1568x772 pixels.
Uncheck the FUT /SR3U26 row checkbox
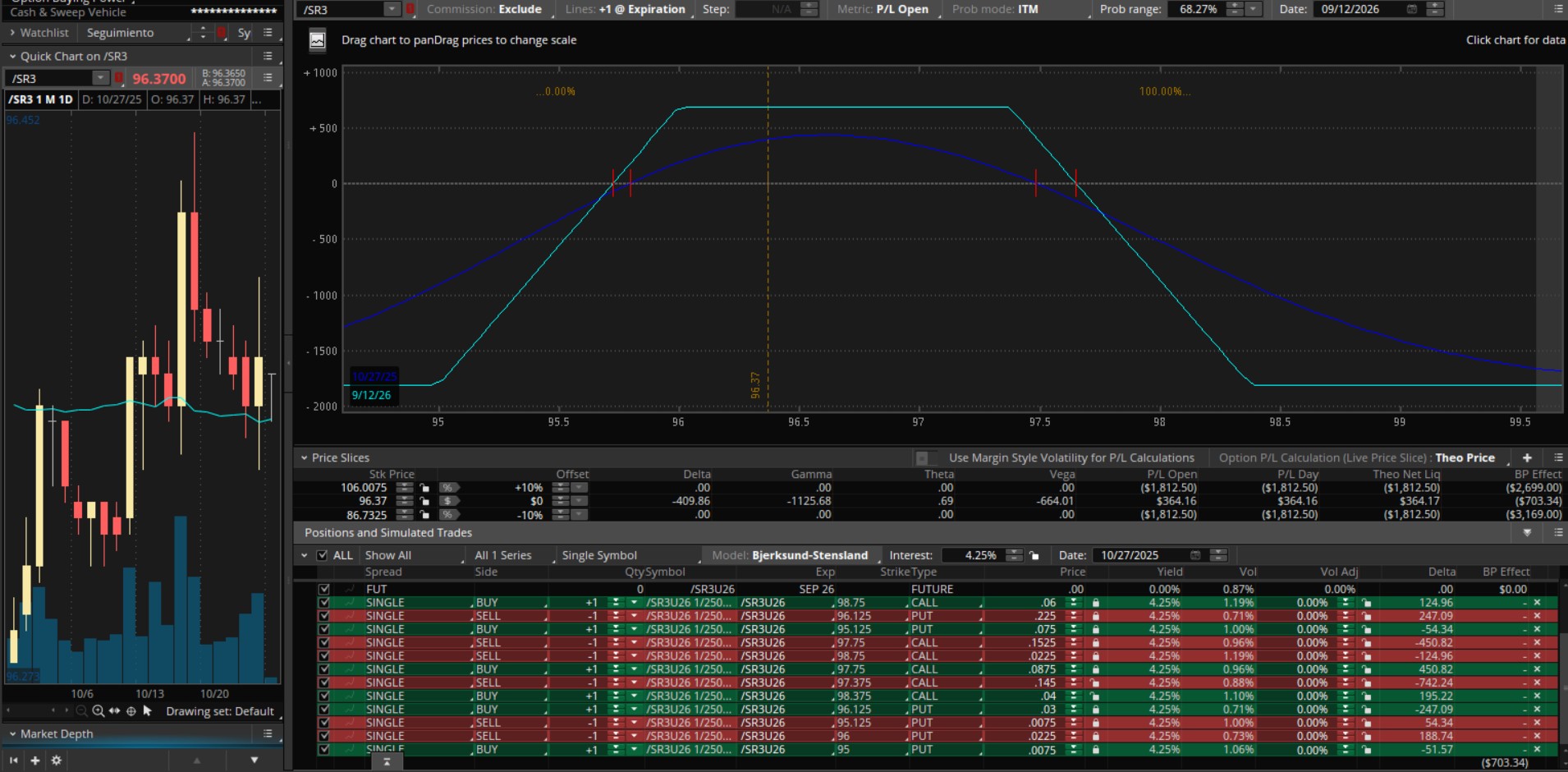[x=324, y=589]
